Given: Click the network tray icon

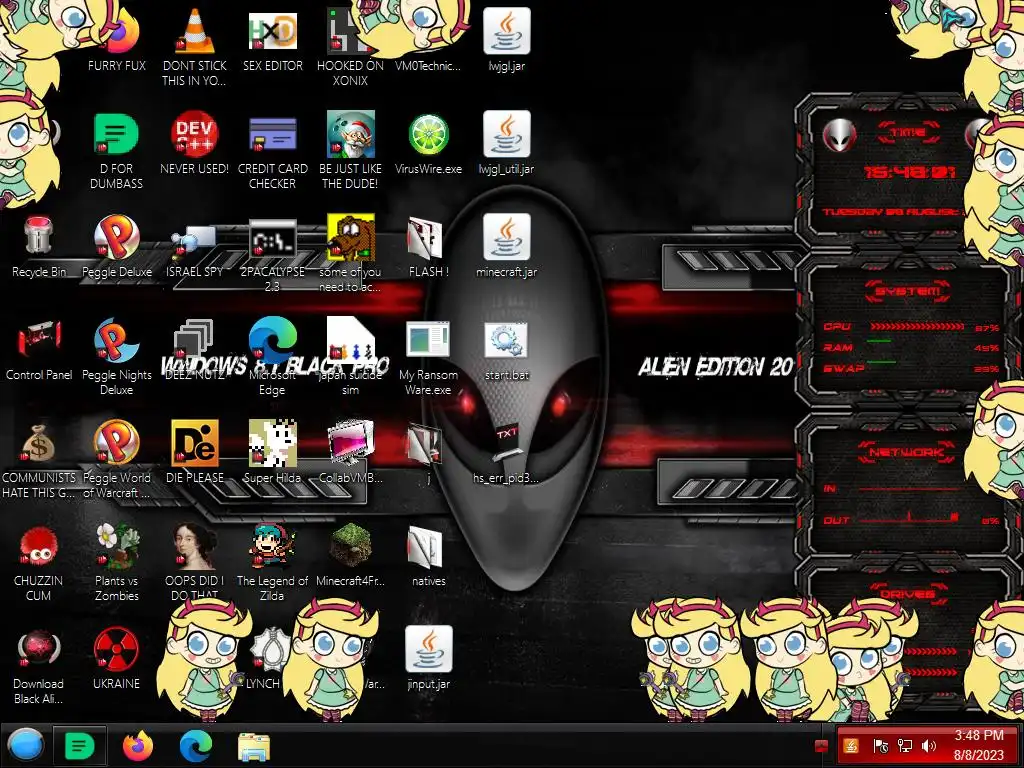Looking at the screenshot, I should [904, 745].
